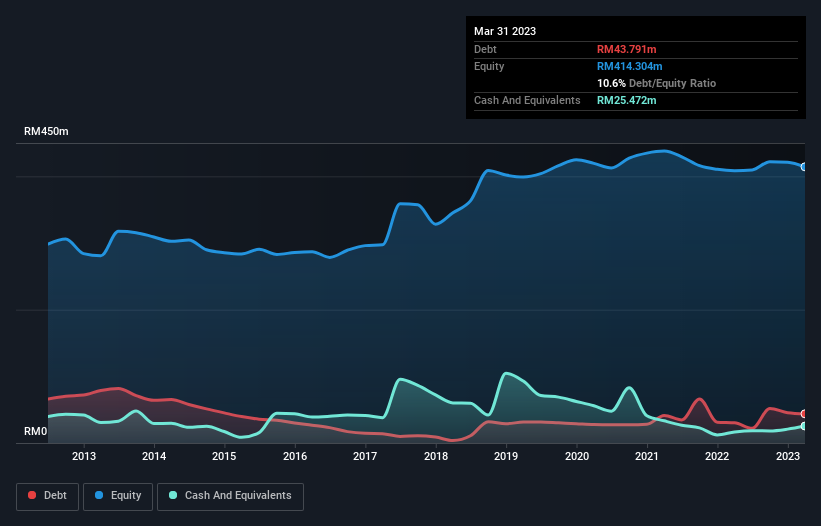Click the 2013 axis label
This screenshot has width=821, height=526.
(x=84, y=456)
